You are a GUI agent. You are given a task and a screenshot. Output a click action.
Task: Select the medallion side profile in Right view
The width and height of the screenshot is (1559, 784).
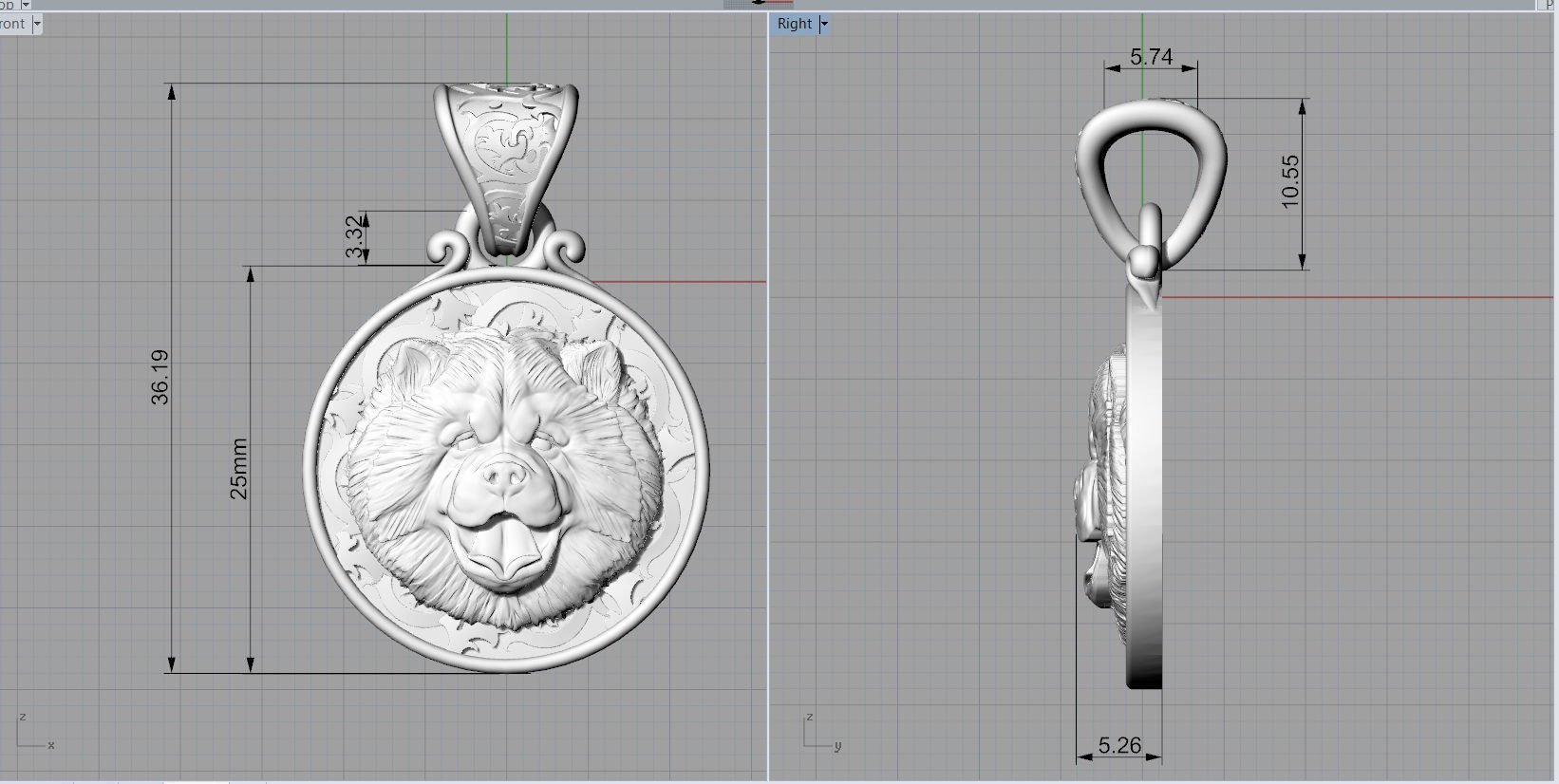tap(1143, 484)
